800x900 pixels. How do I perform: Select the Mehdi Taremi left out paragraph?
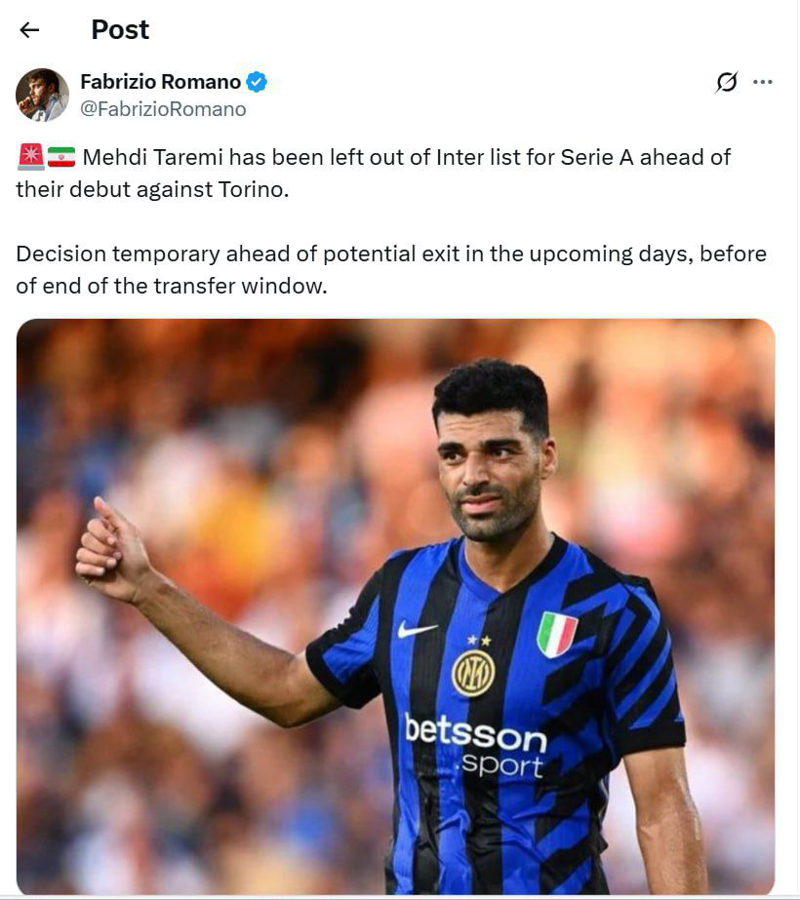(374, 173)
